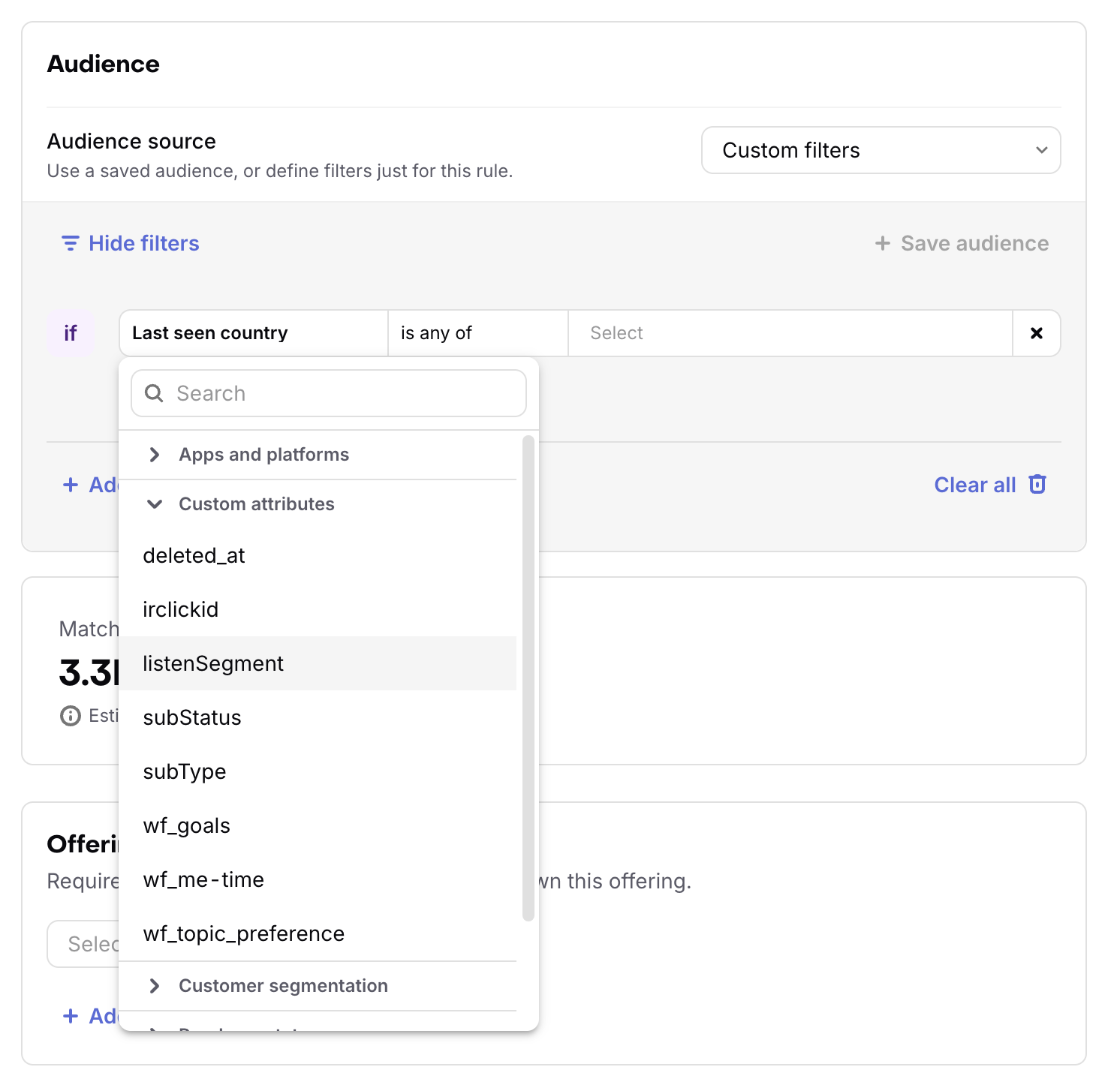
Task: Collapse the Custom attributes group
Action: point(318,504)
